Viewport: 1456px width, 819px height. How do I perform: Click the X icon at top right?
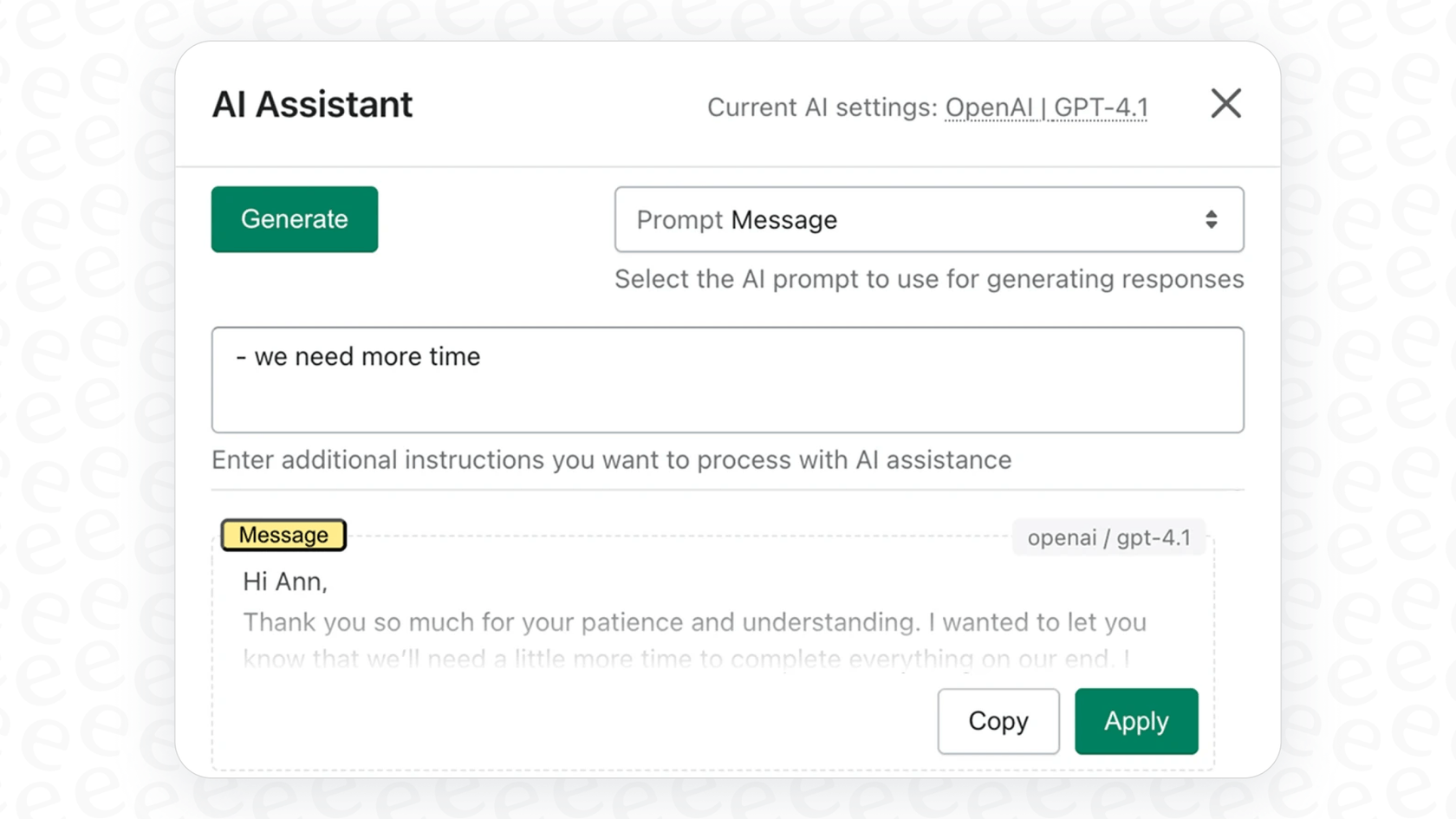[1225, 103]
